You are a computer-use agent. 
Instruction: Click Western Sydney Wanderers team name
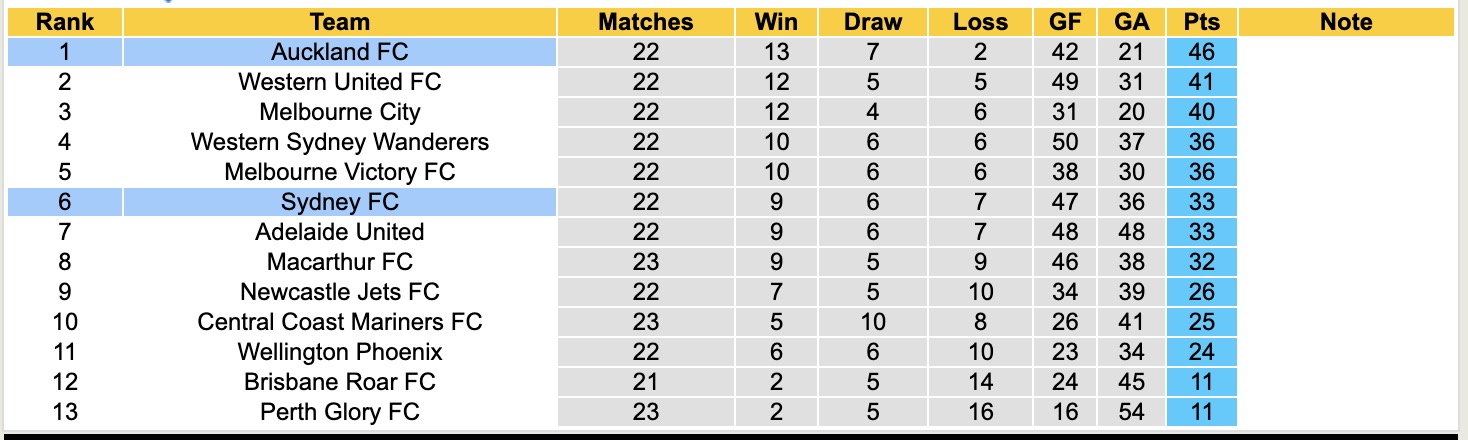coord(339,142)
